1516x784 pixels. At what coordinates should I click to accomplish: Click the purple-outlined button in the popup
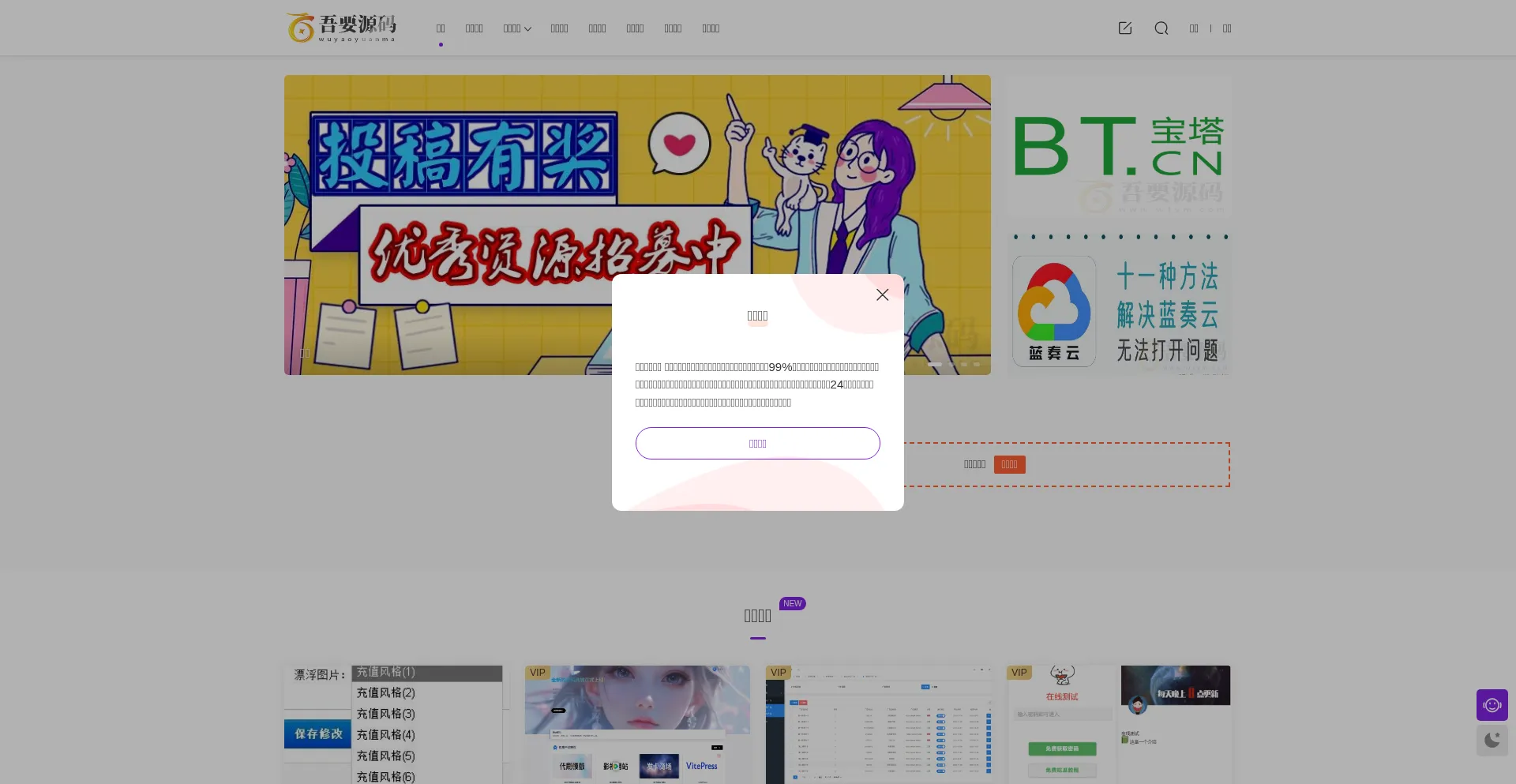(757, 443)
